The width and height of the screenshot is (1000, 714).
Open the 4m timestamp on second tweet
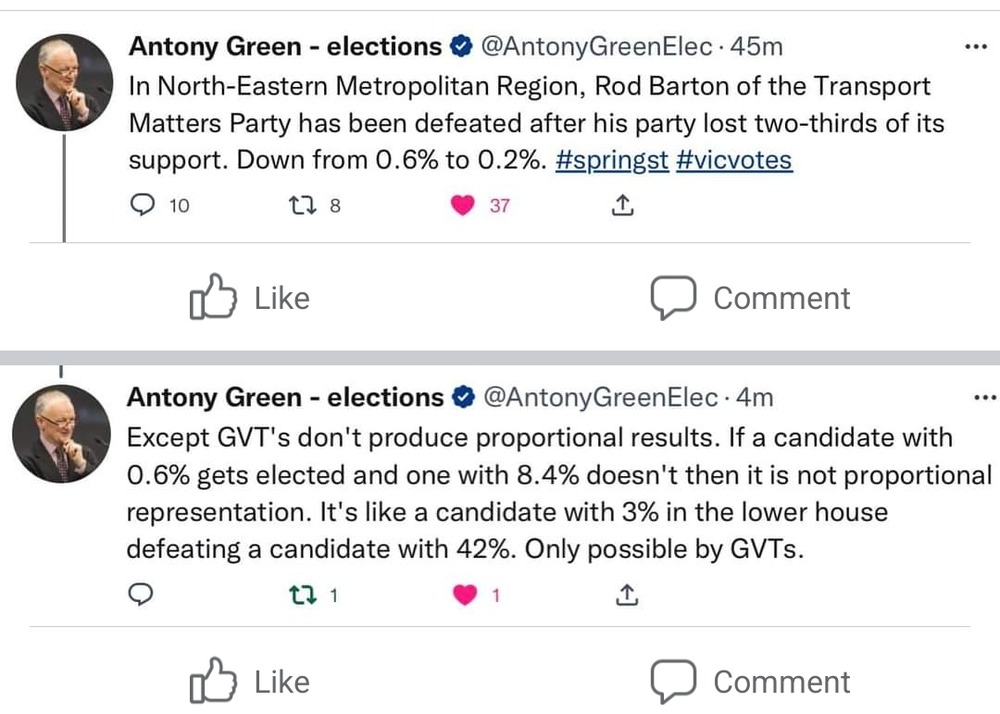pos(755,397)
